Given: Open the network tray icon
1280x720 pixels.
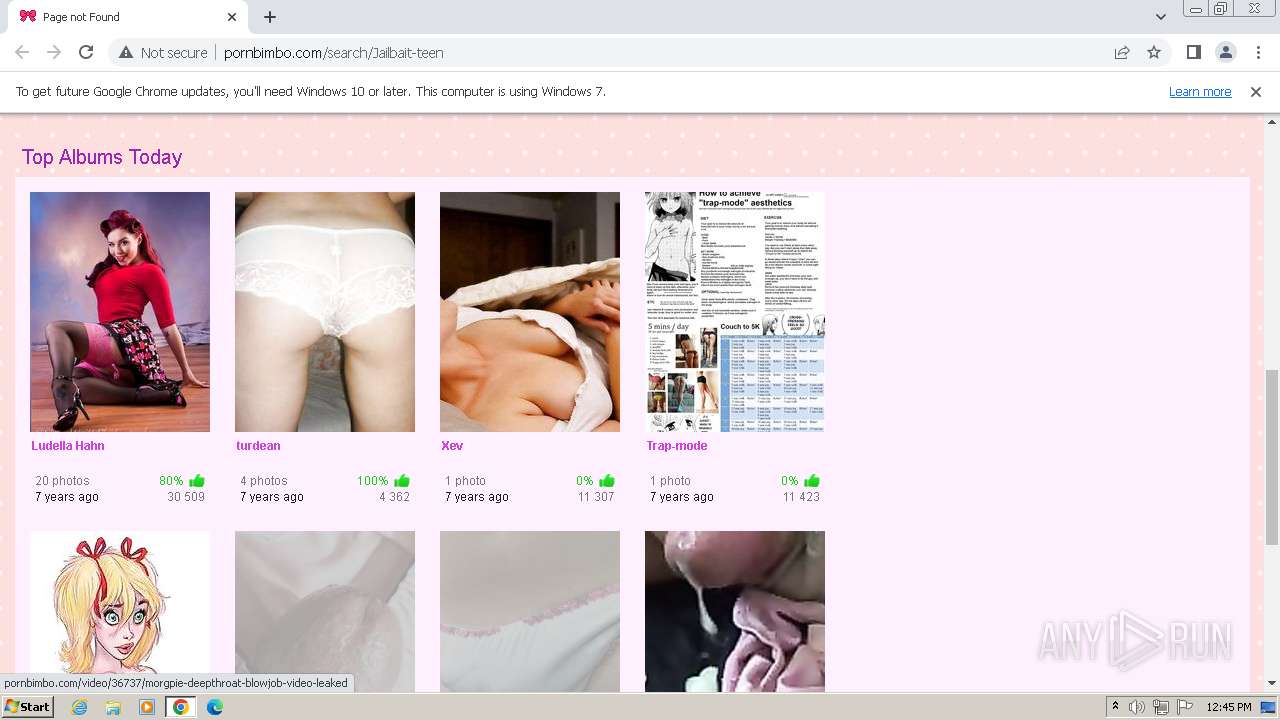Looking at the screenshot, I should 1161,707.
